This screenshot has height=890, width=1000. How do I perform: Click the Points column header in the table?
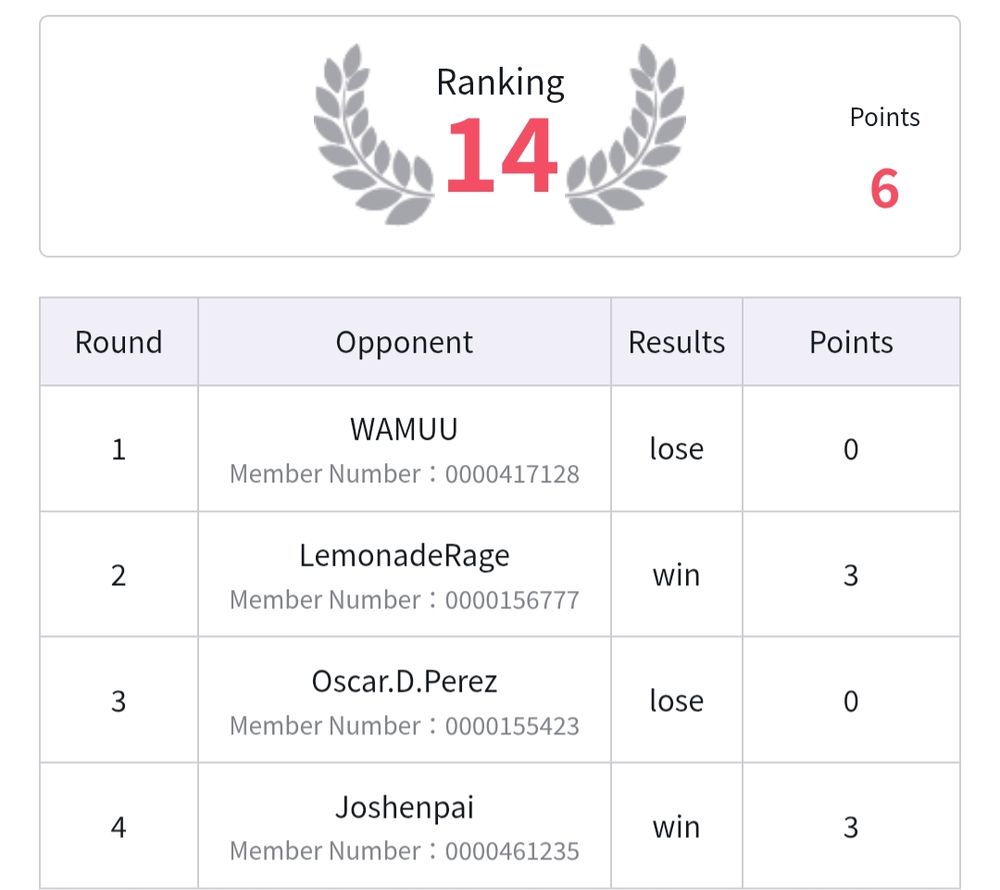coord(851,342)
